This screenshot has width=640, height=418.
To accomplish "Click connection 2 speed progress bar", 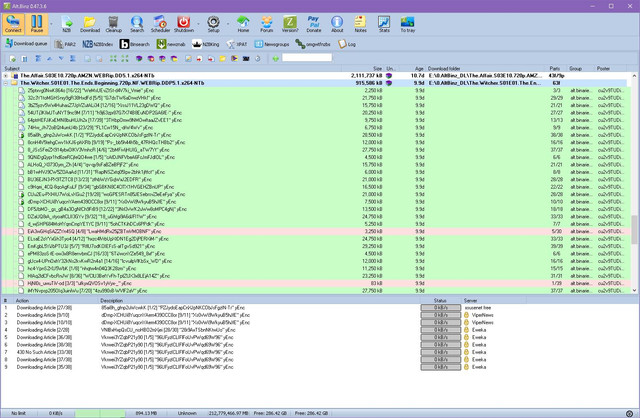I will (x=441, y=315).
